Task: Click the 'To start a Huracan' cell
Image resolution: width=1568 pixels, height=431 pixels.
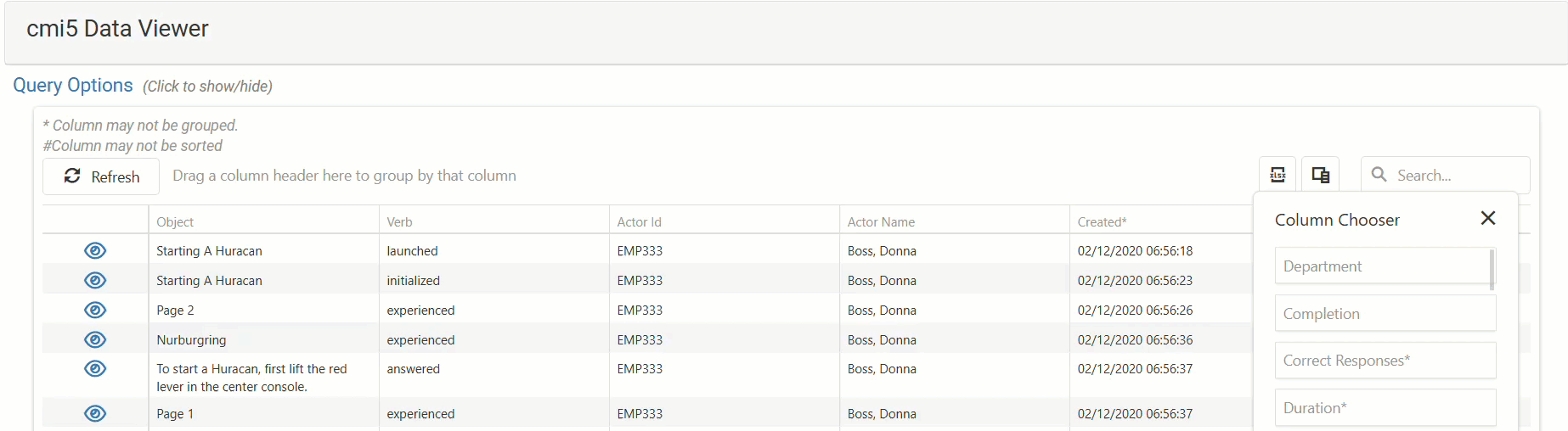Action: tap(263, 378)
